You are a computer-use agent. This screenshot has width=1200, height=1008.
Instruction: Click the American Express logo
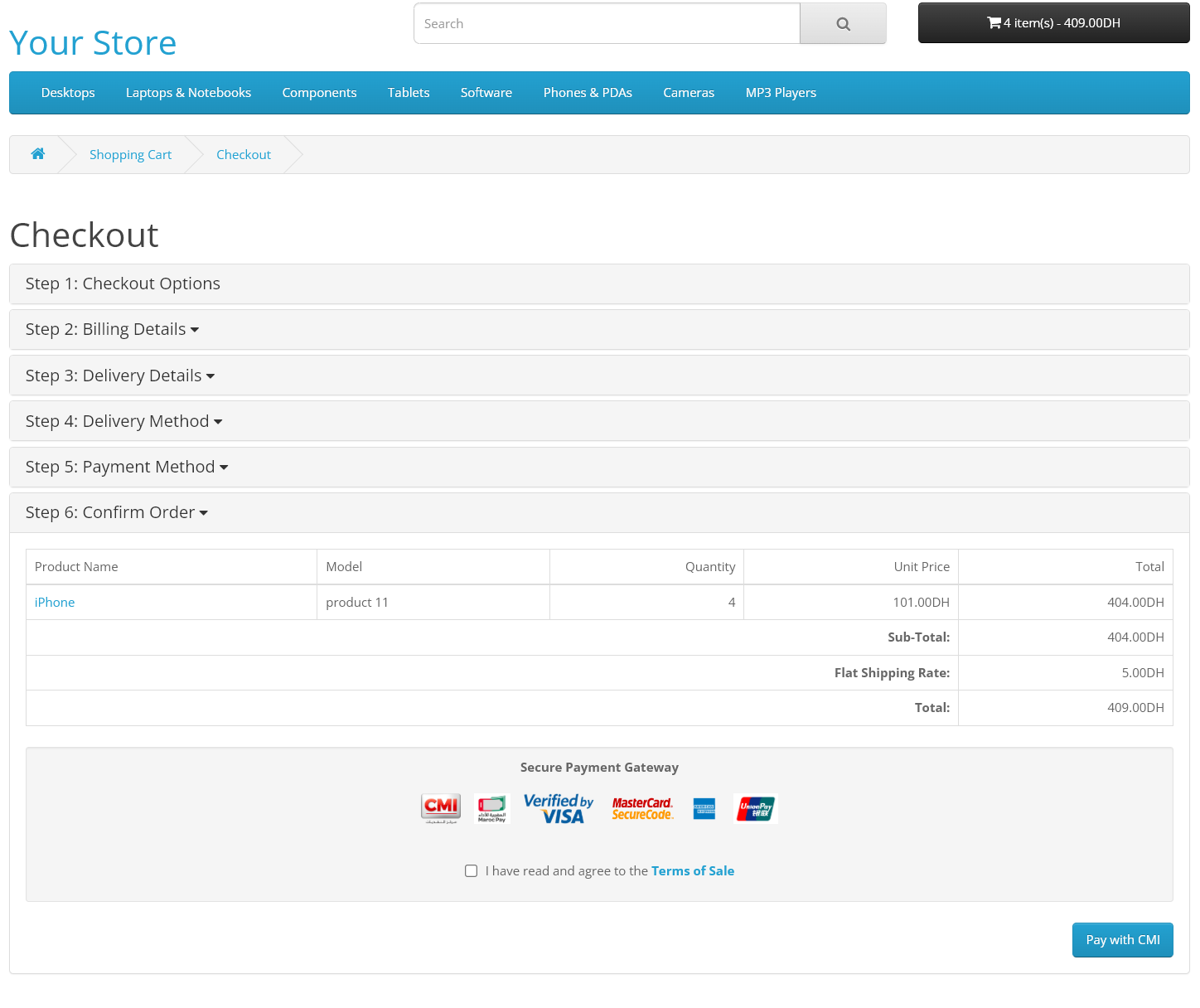[704, 809]
